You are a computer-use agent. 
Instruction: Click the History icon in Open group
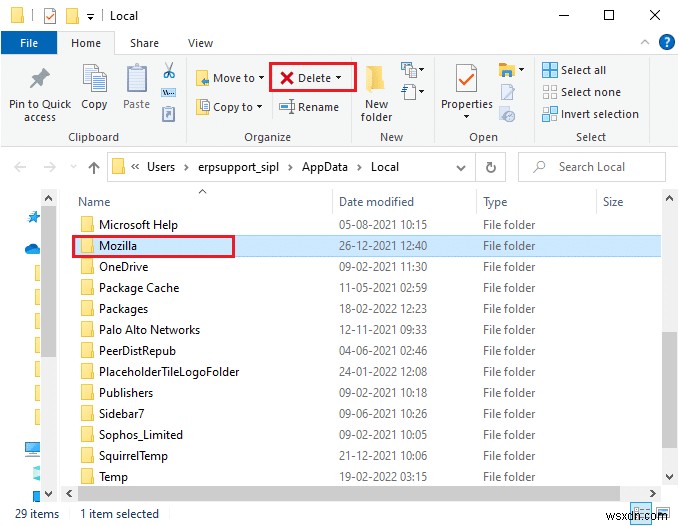click(507, 115)
